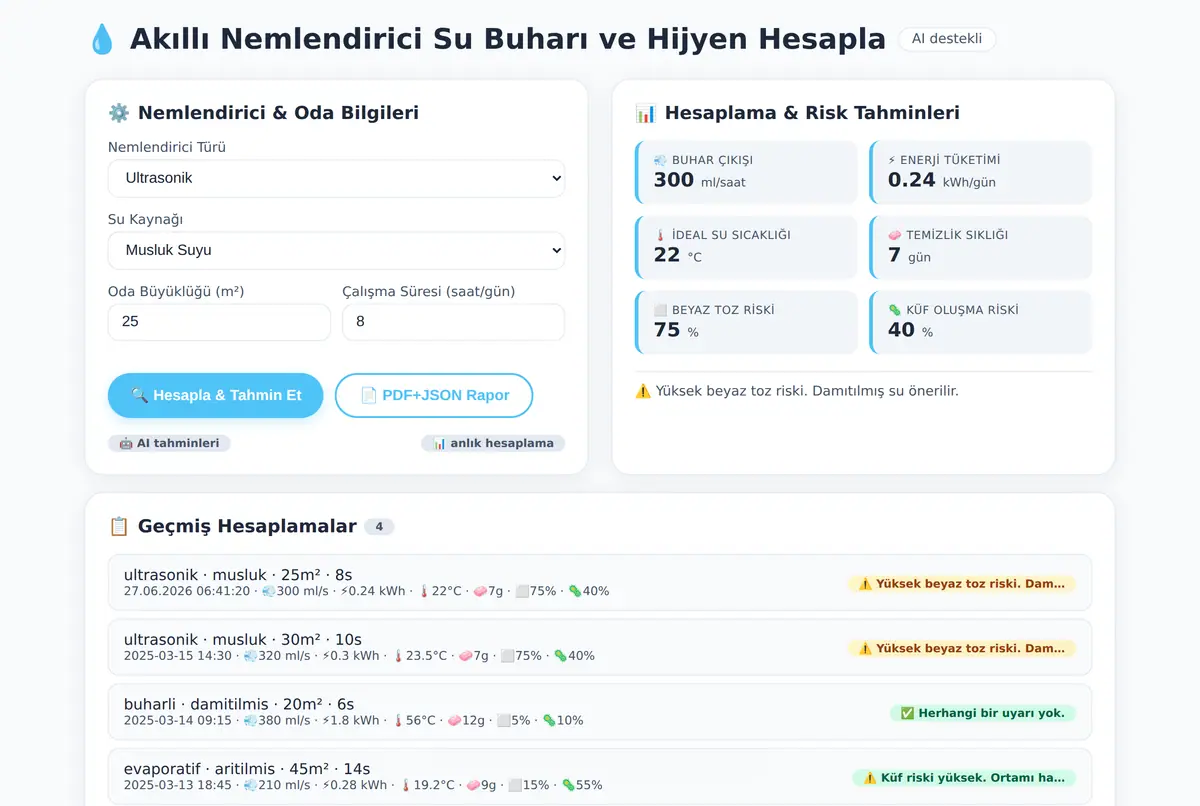Click the 300 ml/saat steam output value
Viewport: 1200px width, 806px height.
699,181
